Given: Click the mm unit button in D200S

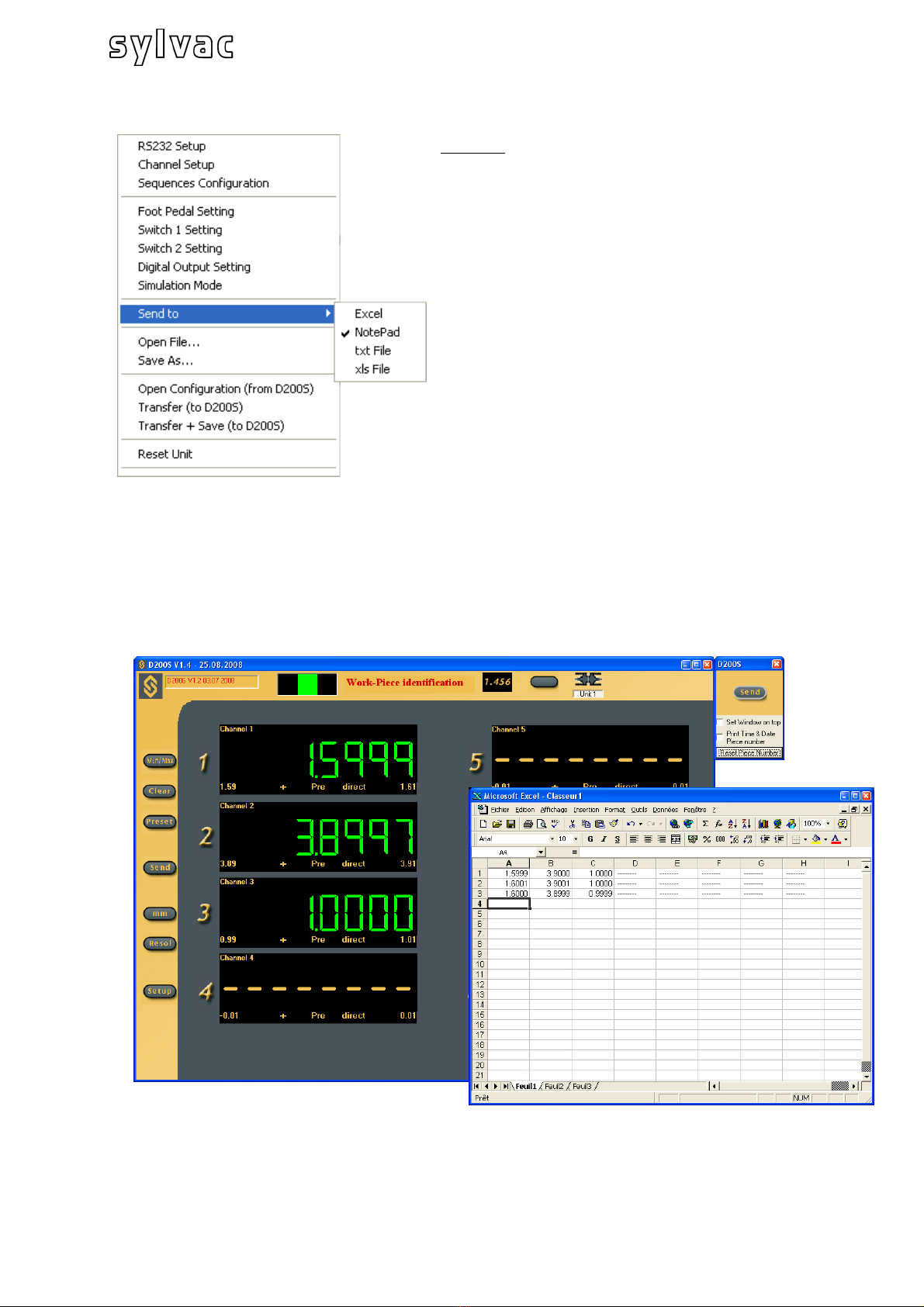Looking at the screenshot, I should [x=160, y=914].
